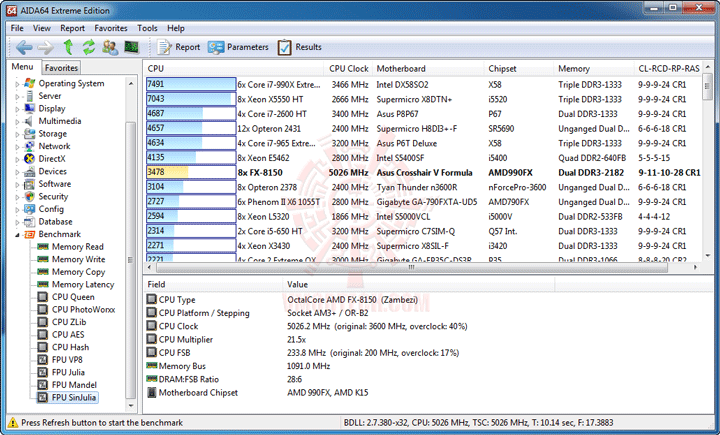This screenshot has width=720, height=435.
Task: Select the 3478 yellow score bar
Action: click(x=191, y=172)
